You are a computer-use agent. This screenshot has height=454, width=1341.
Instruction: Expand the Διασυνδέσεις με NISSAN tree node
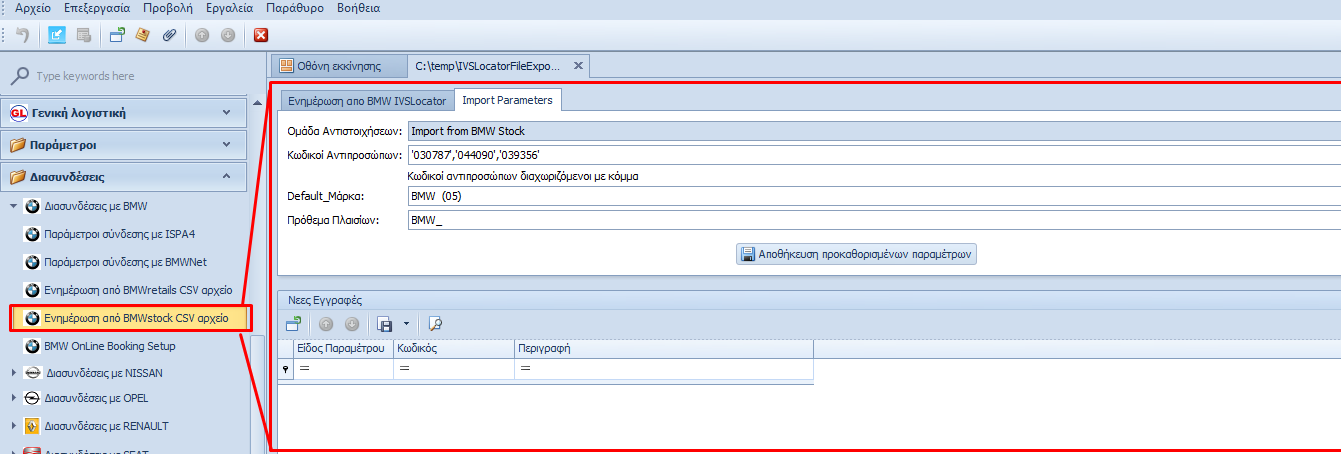pos(14,373)
